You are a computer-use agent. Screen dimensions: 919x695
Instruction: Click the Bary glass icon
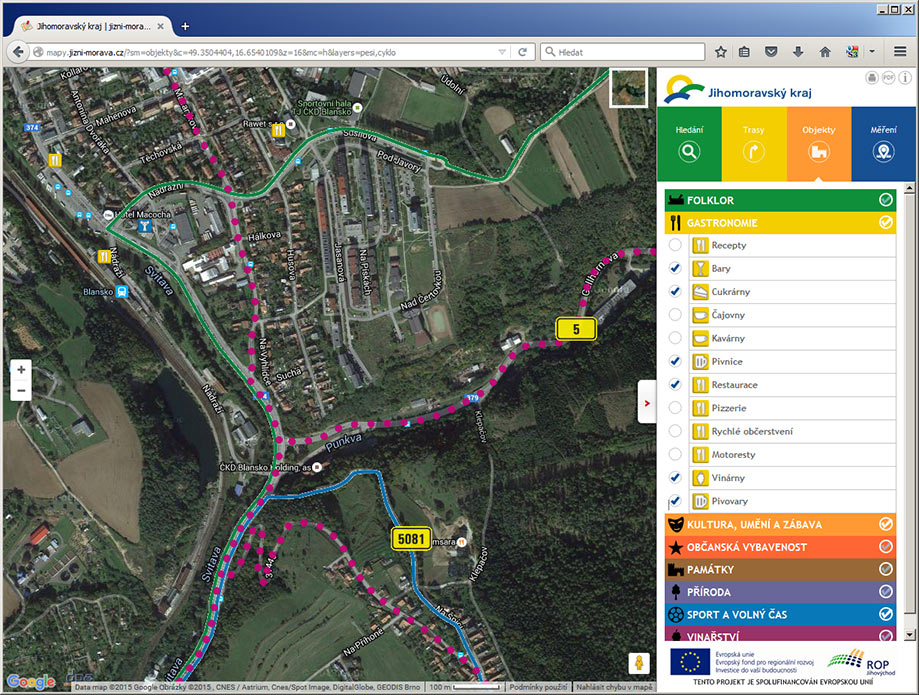[x=700, y=268]
